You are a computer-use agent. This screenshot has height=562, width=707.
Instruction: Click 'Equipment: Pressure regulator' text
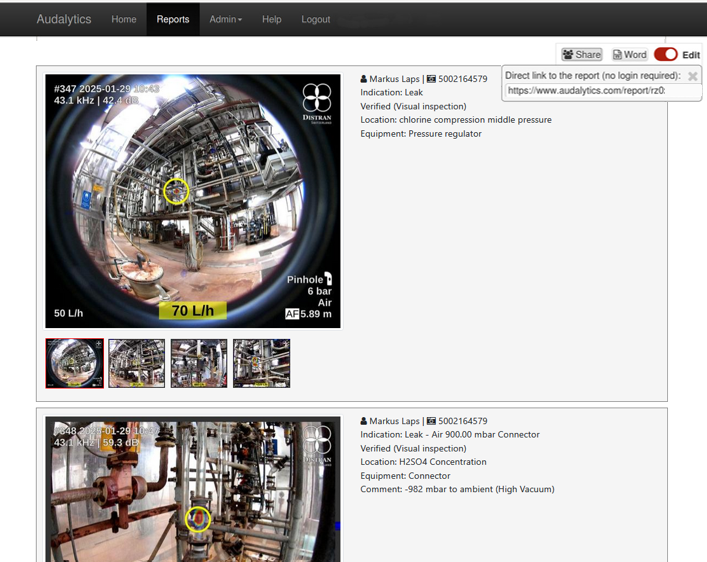point(421,134)
